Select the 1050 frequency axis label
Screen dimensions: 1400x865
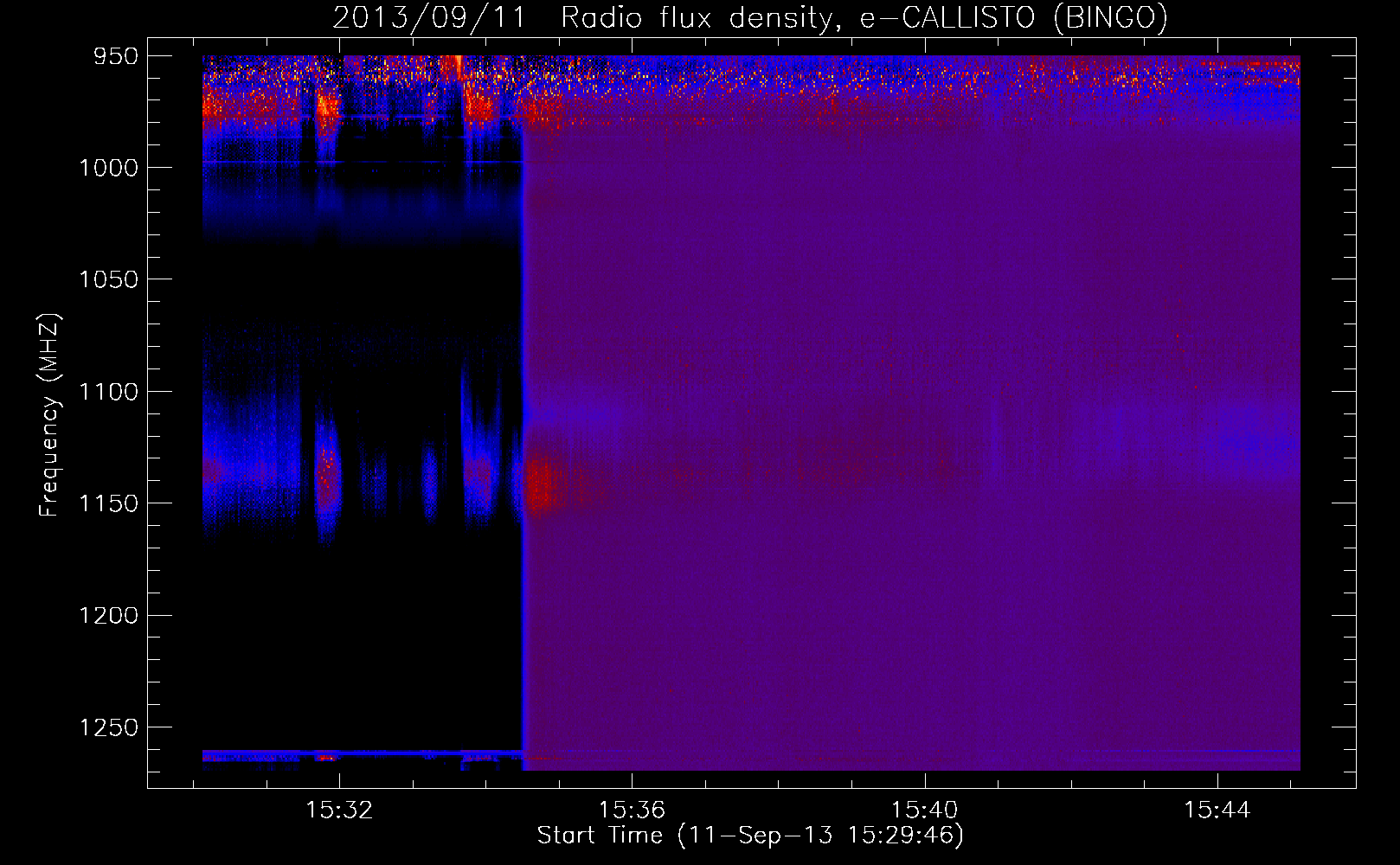[108, 279]
